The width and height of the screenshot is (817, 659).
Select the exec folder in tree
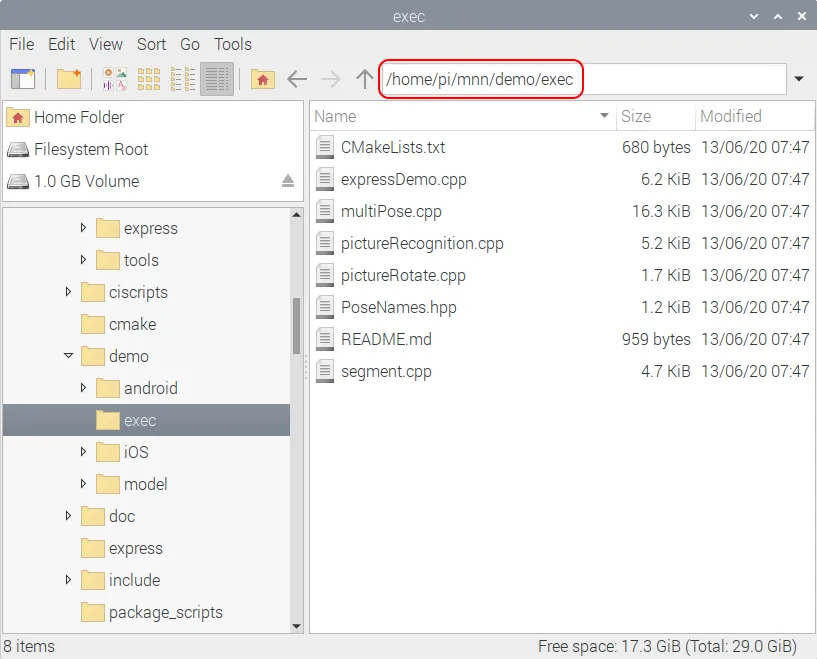(146, 420)
